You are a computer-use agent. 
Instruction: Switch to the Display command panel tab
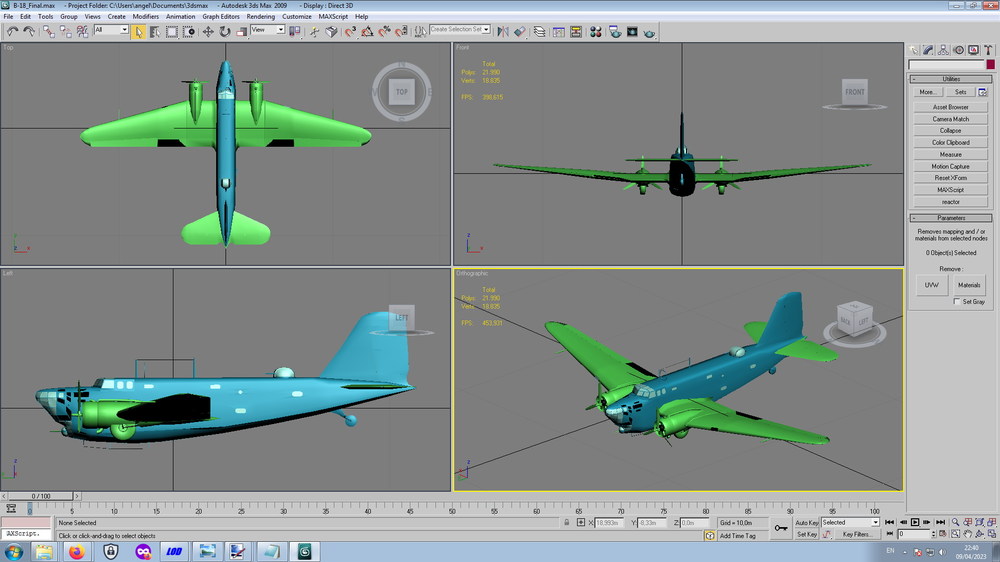coord(973,50)
